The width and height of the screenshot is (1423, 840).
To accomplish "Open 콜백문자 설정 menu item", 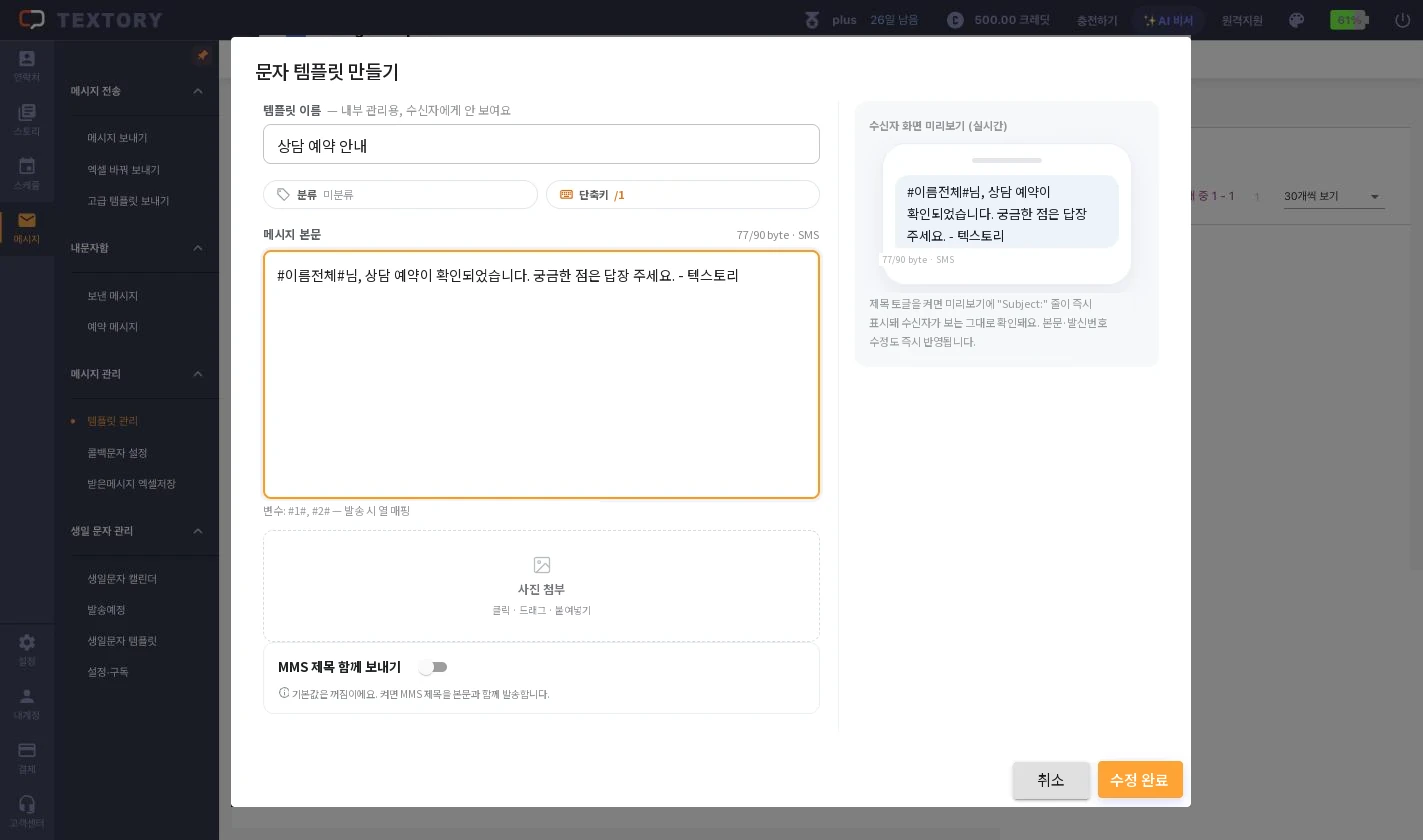I will coord(118,453).
